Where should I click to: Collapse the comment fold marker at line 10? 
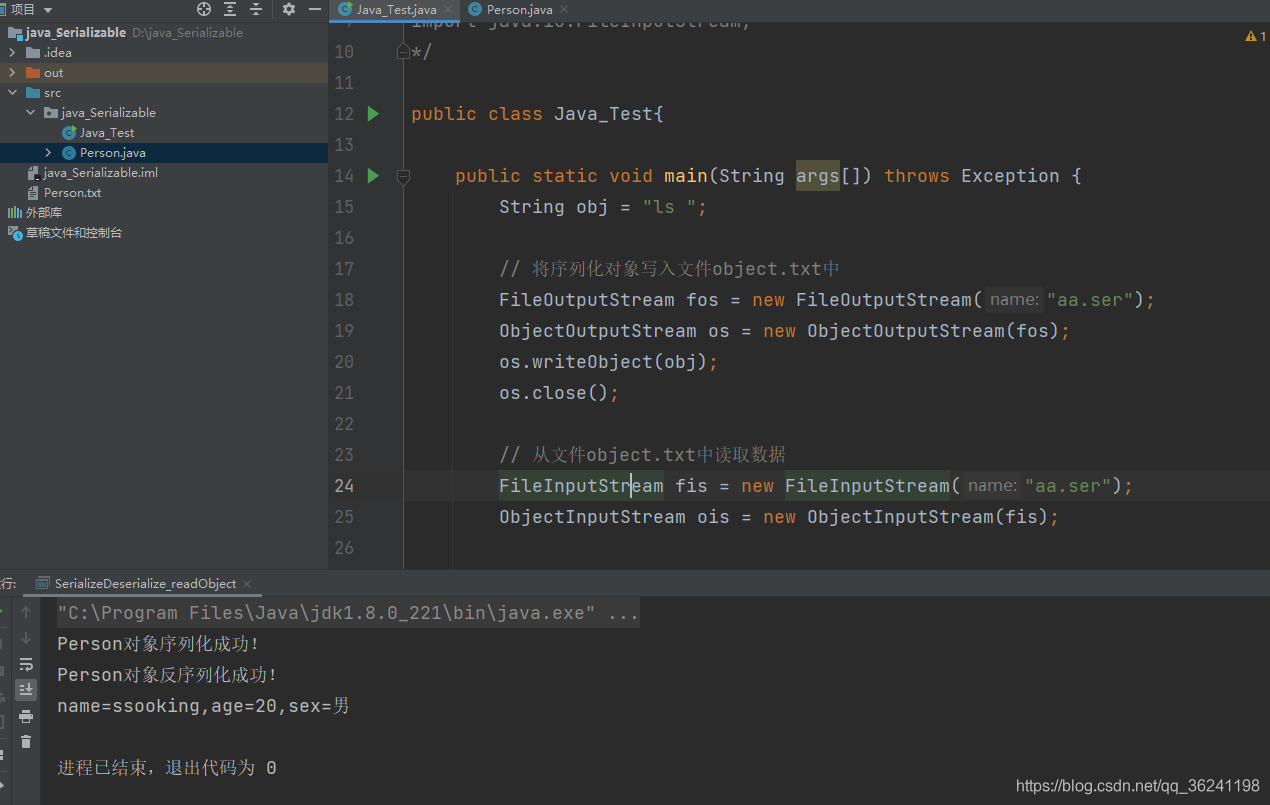coord(403,52)
